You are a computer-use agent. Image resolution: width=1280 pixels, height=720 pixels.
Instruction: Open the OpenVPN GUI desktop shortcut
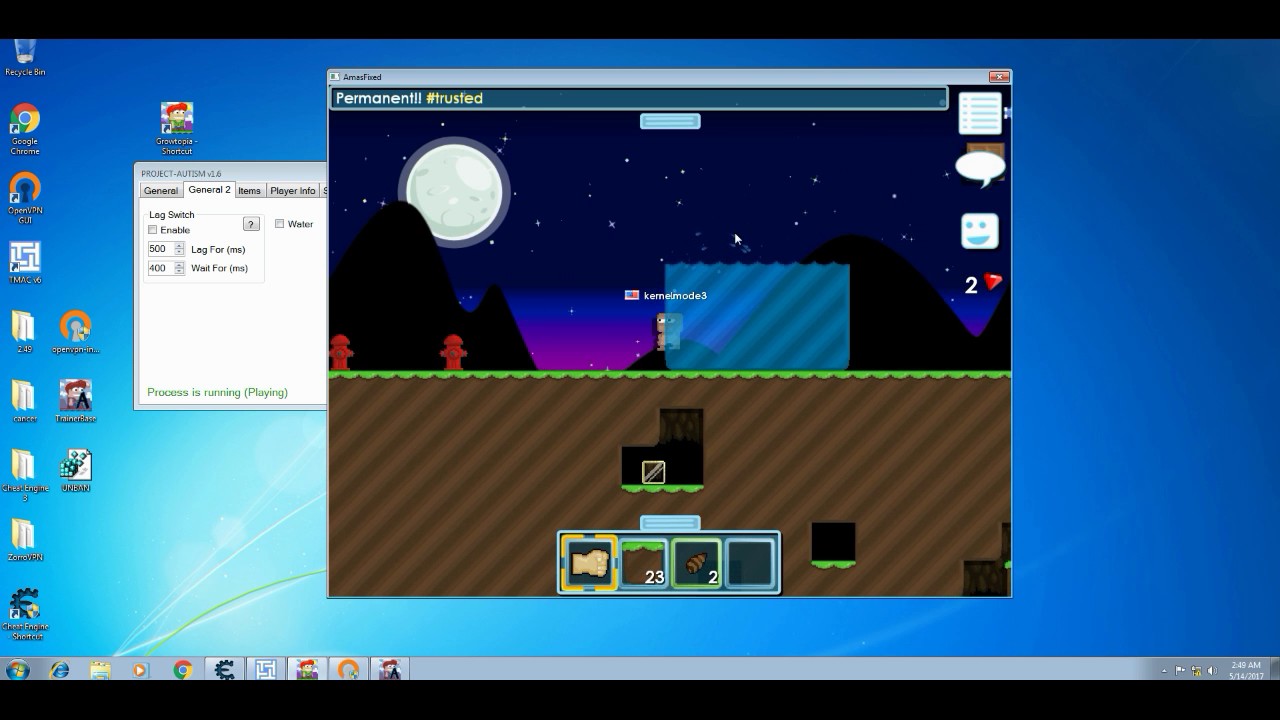click(x=25, y=197)
